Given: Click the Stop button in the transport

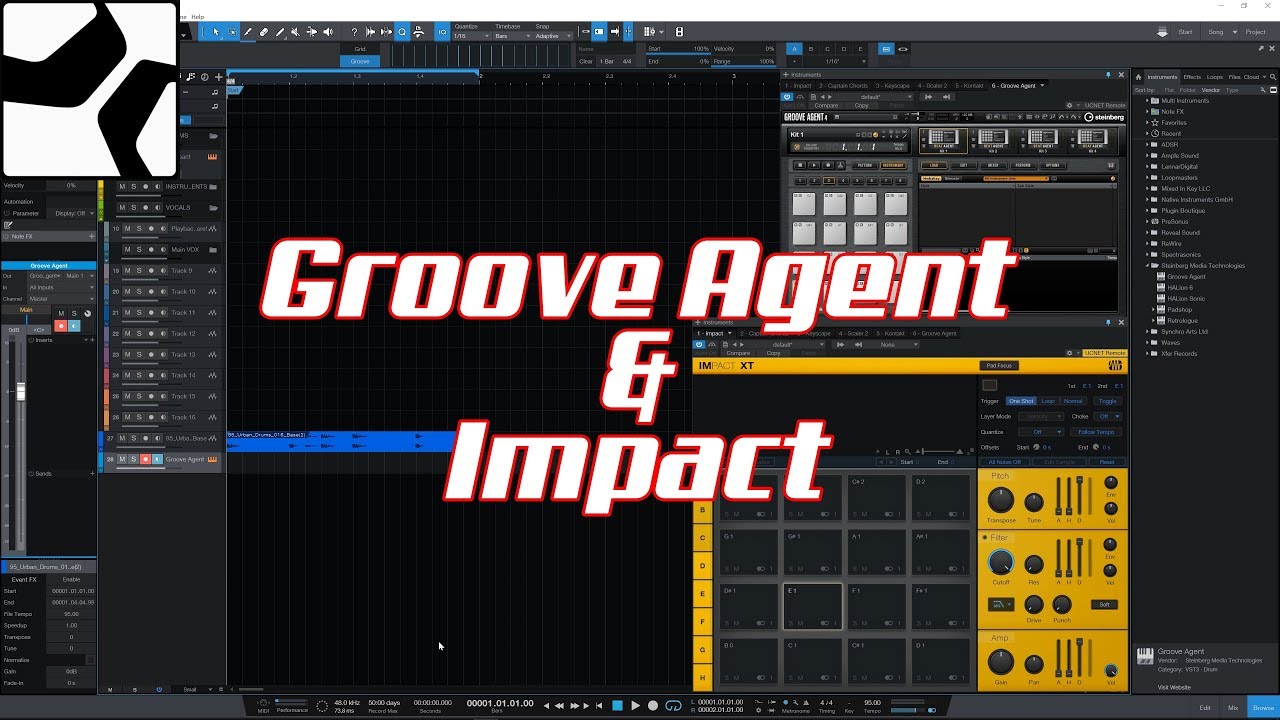Looking at the screenshot, I should (x=617, y=705).
